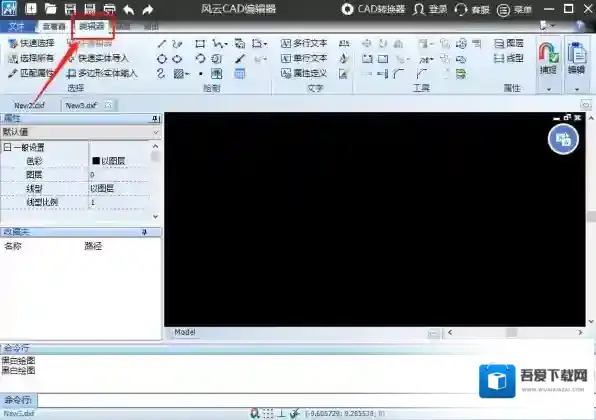Screen dimensions: 596x420
Task: Select the Chamfer corner tool
Action: pyautogui.click(x=421, y=74)
